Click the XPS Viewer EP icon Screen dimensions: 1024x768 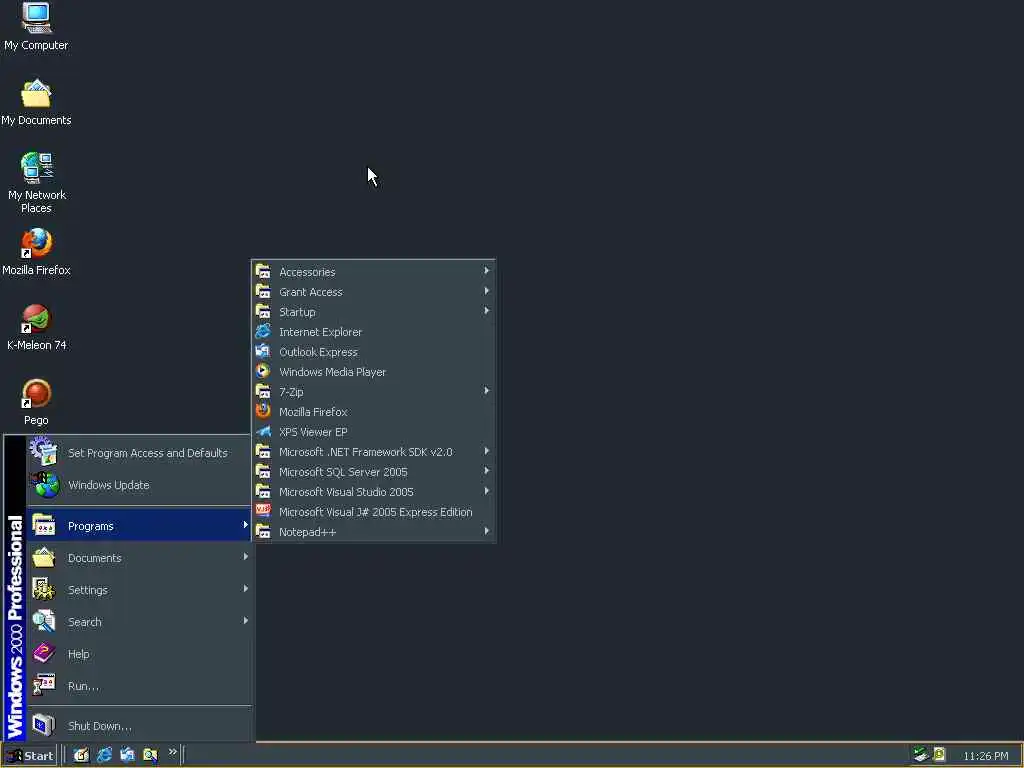(263, 431)
